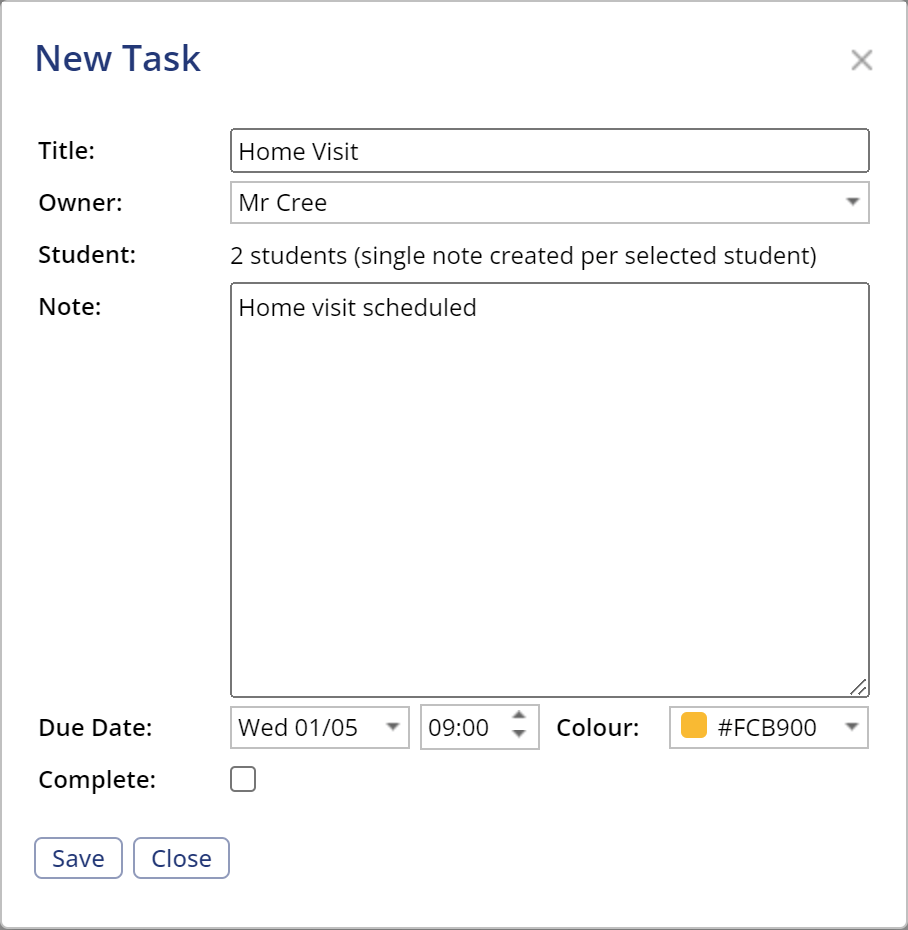Expand the Colour dropdown arrow

pyautogui.click(x=851, y=727)
